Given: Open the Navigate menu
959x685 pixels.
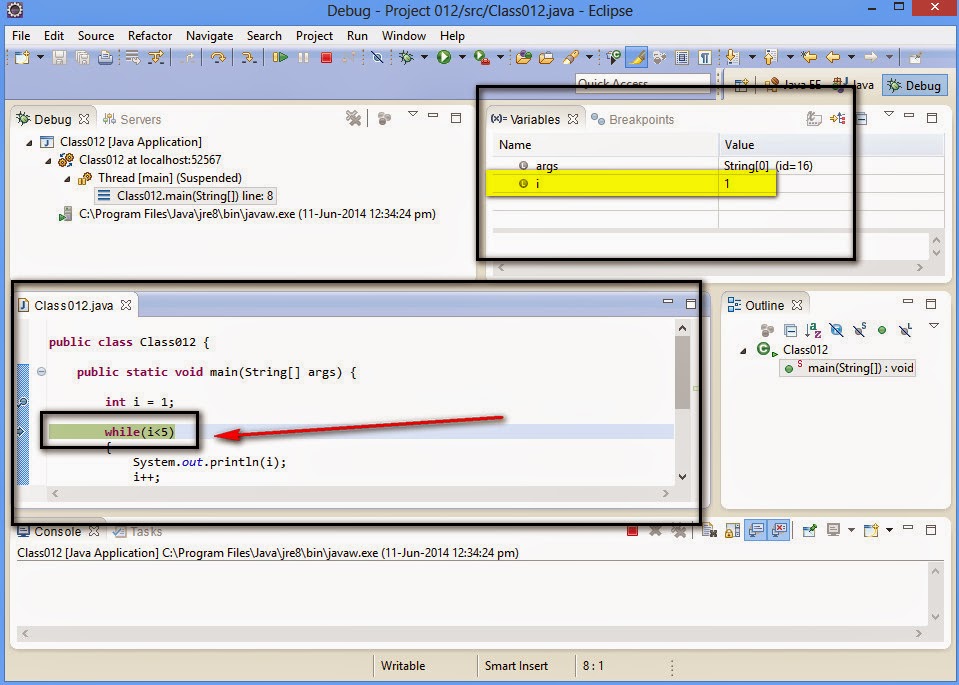Looking at the screenshot, I should pos(209,36).
